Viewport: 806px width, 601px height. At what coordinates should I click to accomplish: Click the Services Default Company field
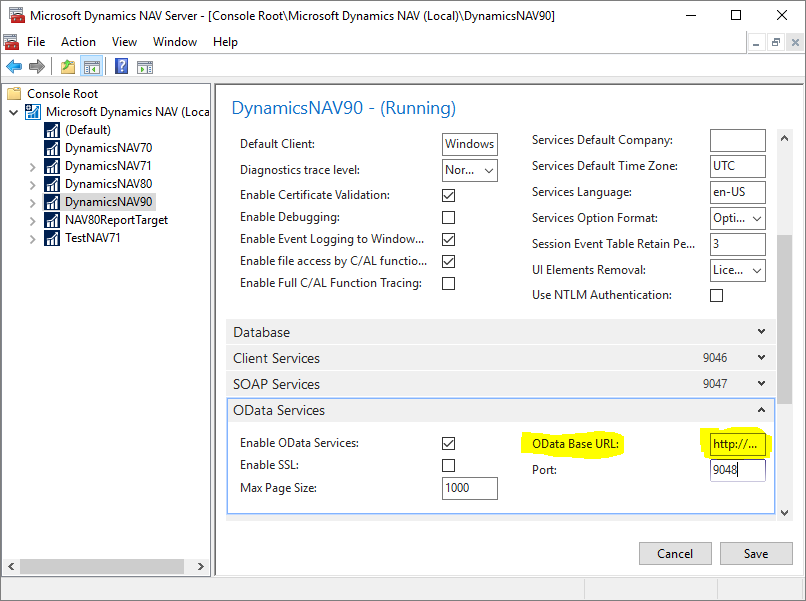738,140
